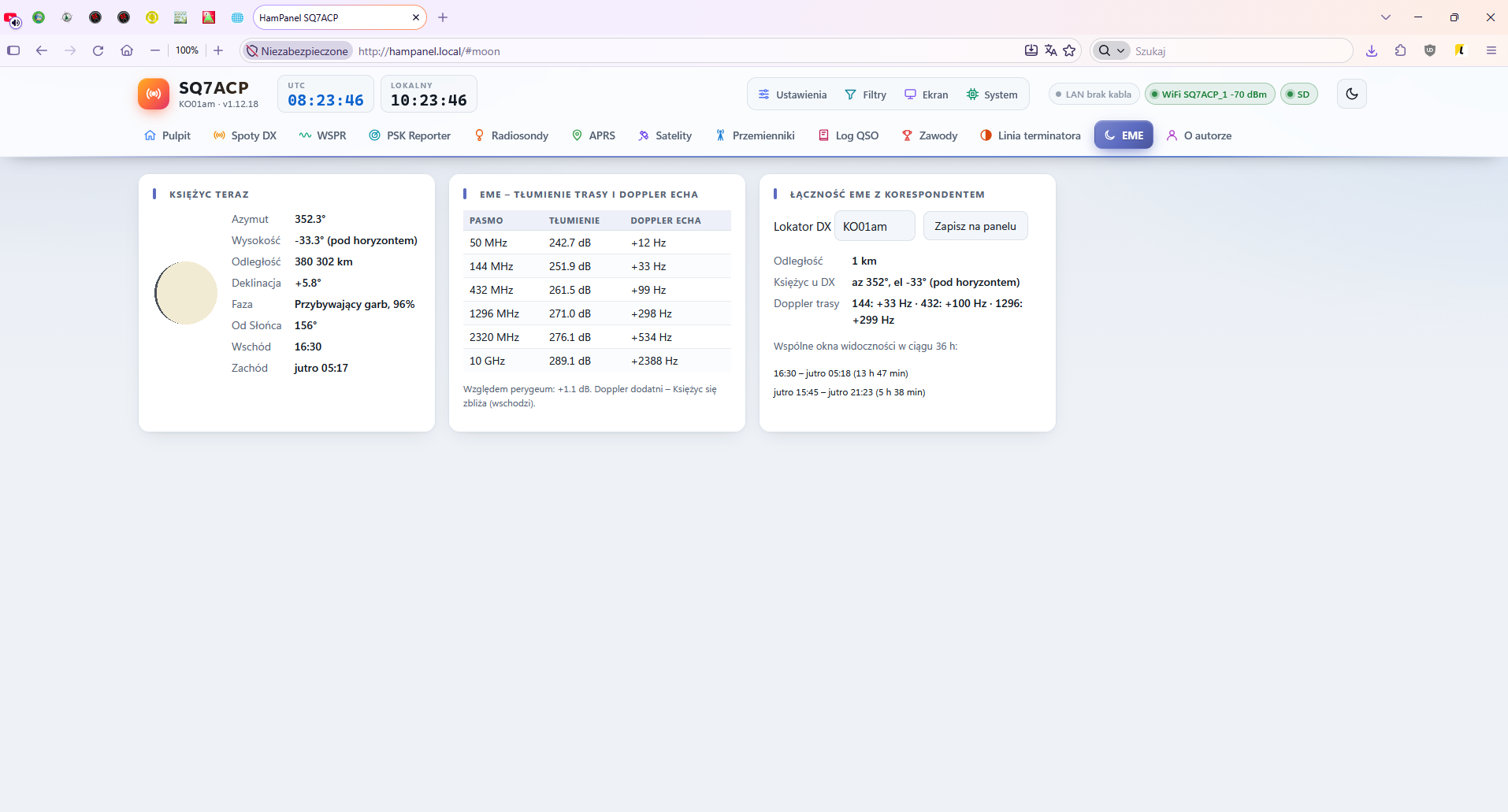Open browser translate icon

(x=1050, y=50)
